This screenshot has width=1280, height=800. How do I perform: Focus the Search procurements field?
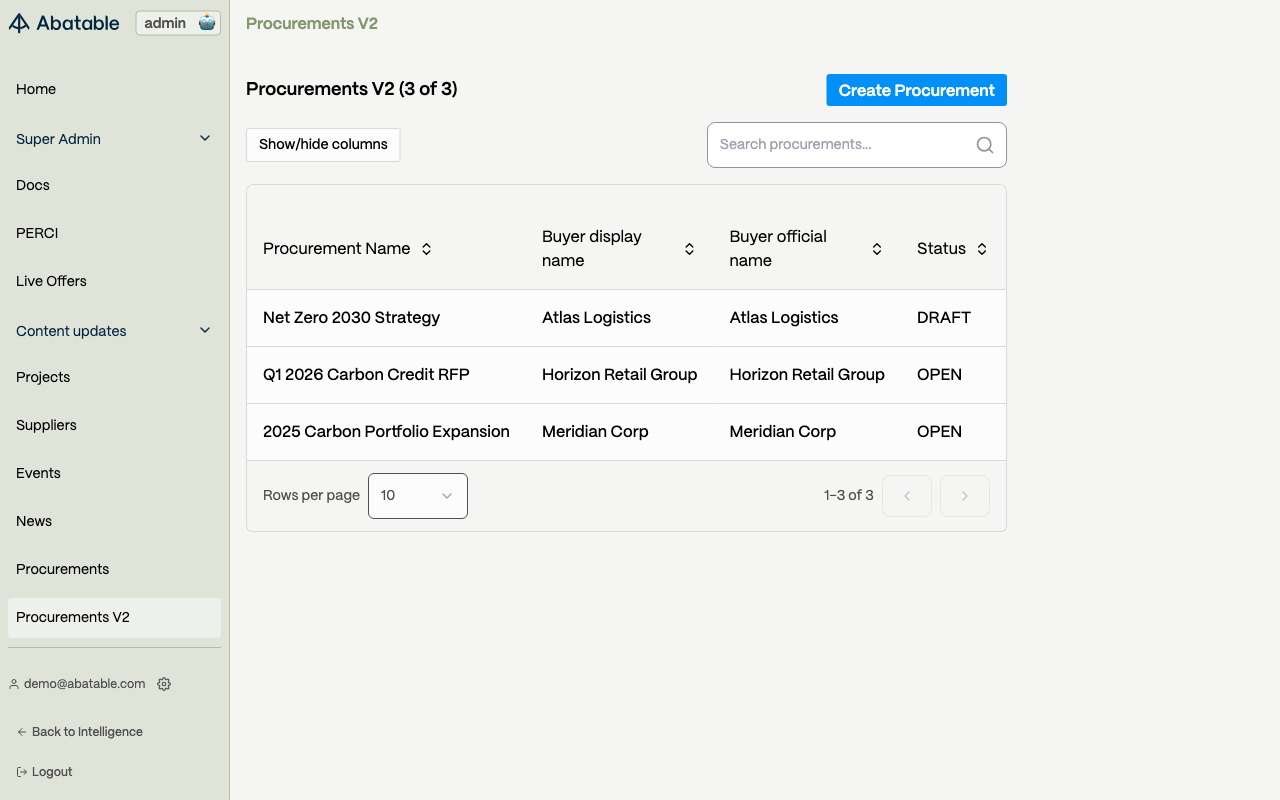(x=857, y=145)
